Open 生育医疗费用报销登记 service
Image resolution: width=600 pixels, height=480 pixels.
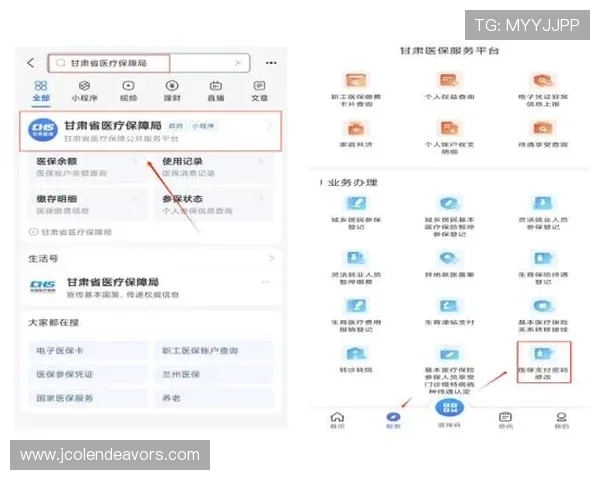click(356, 315)
